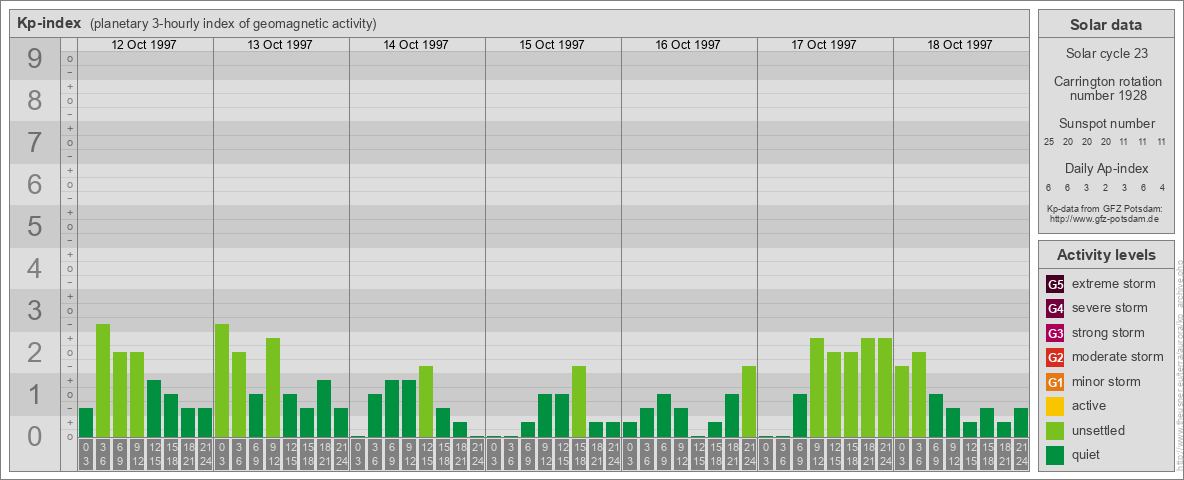This screenshot has height=480, width=1184.
Task: Click the extreme storm legend label
Action: pyautogui.click(x=1114, y=284)
